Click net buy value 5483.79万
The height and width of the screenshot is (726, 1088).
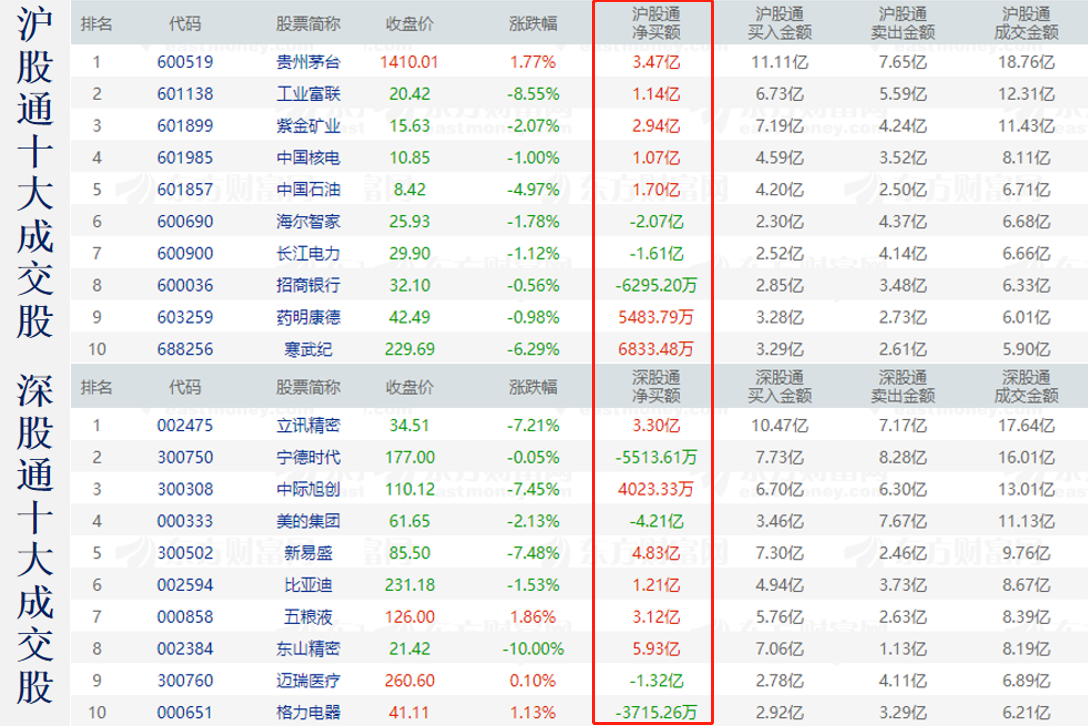pyautogui.click(x=656, y=317)
